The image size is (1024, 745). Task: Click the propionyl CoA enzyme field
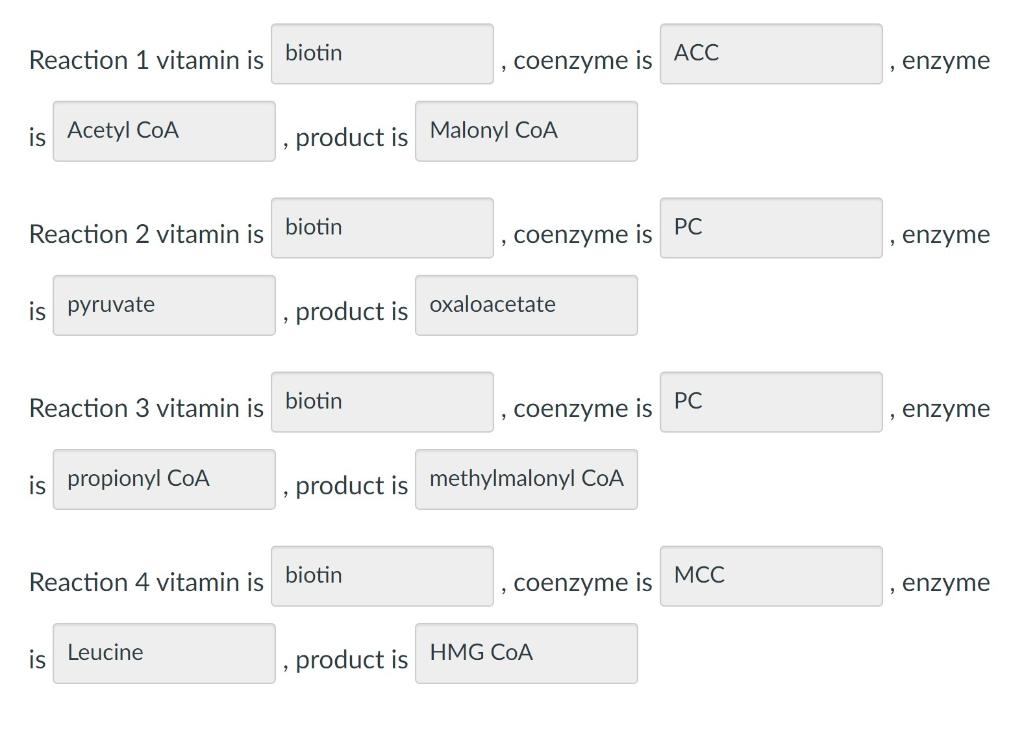[164, 479]
